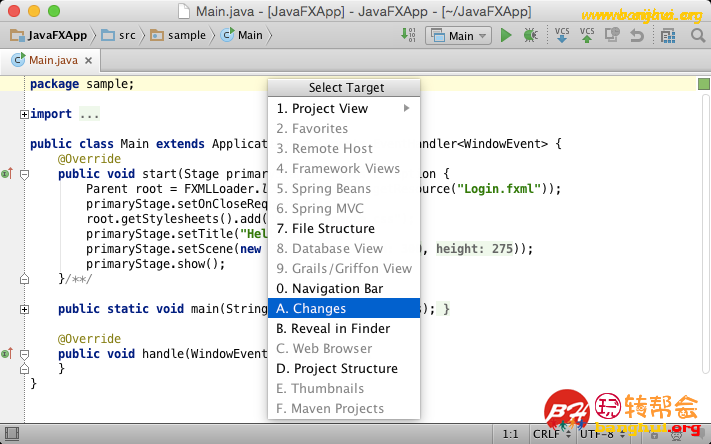The image size is (711, 444).
Task: Collapse the start method fold marker
Action: [24, 174]
